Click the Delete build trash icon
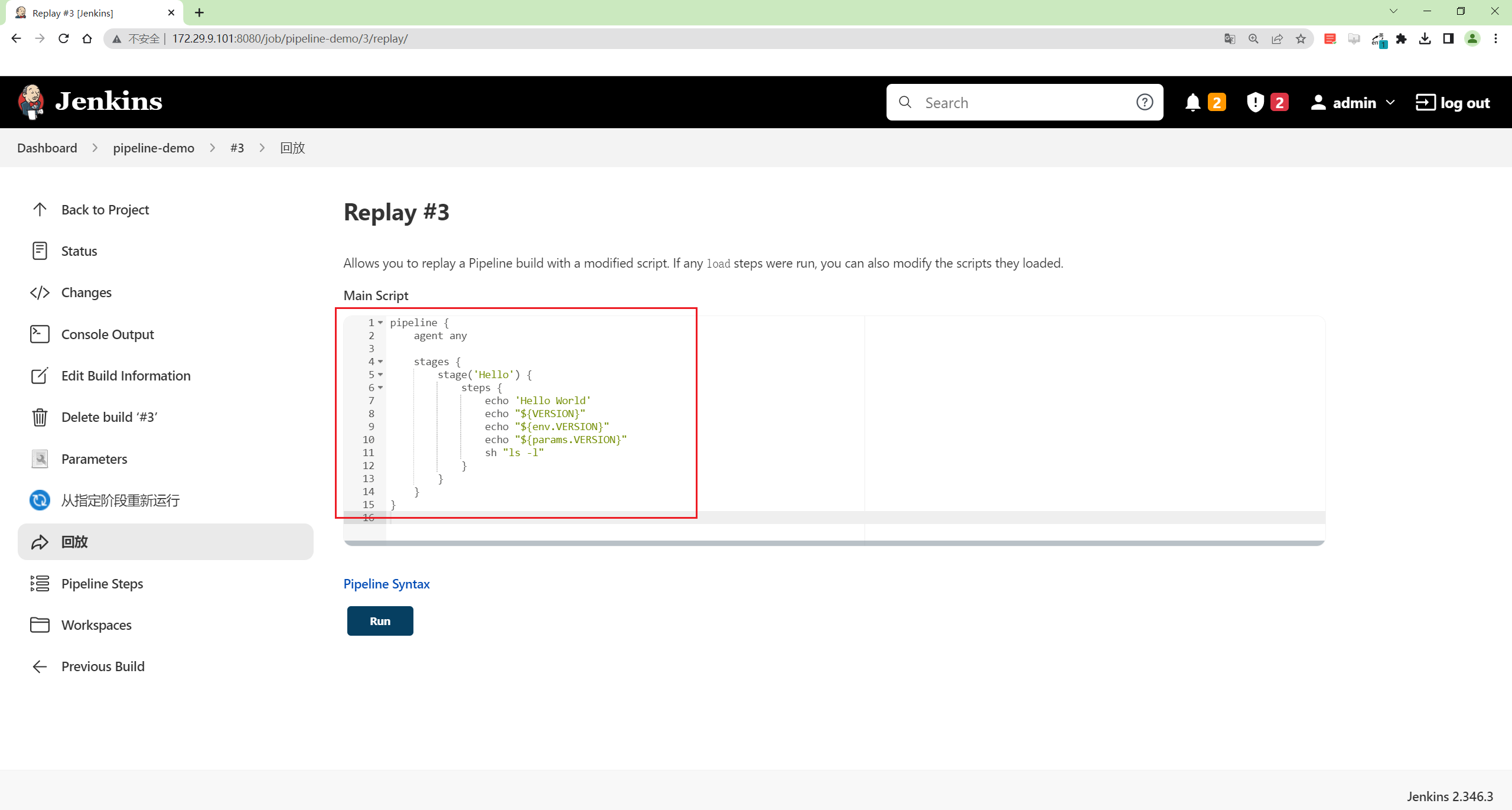Viewport: 1512px width, 810px height. tap(40, 417)
